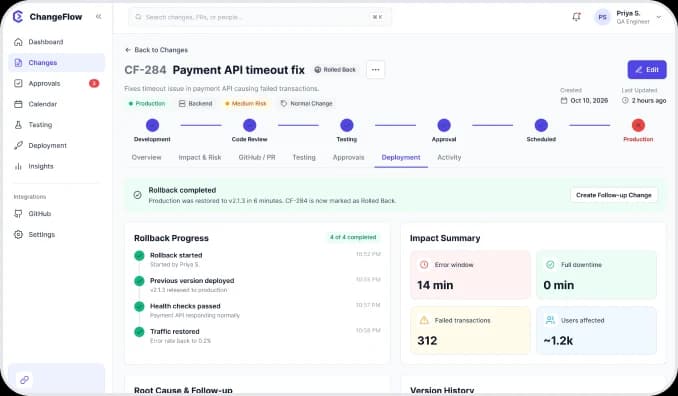Click the Testing stage circle marker
Screen dimensions: 678x396
click(347, 125)
